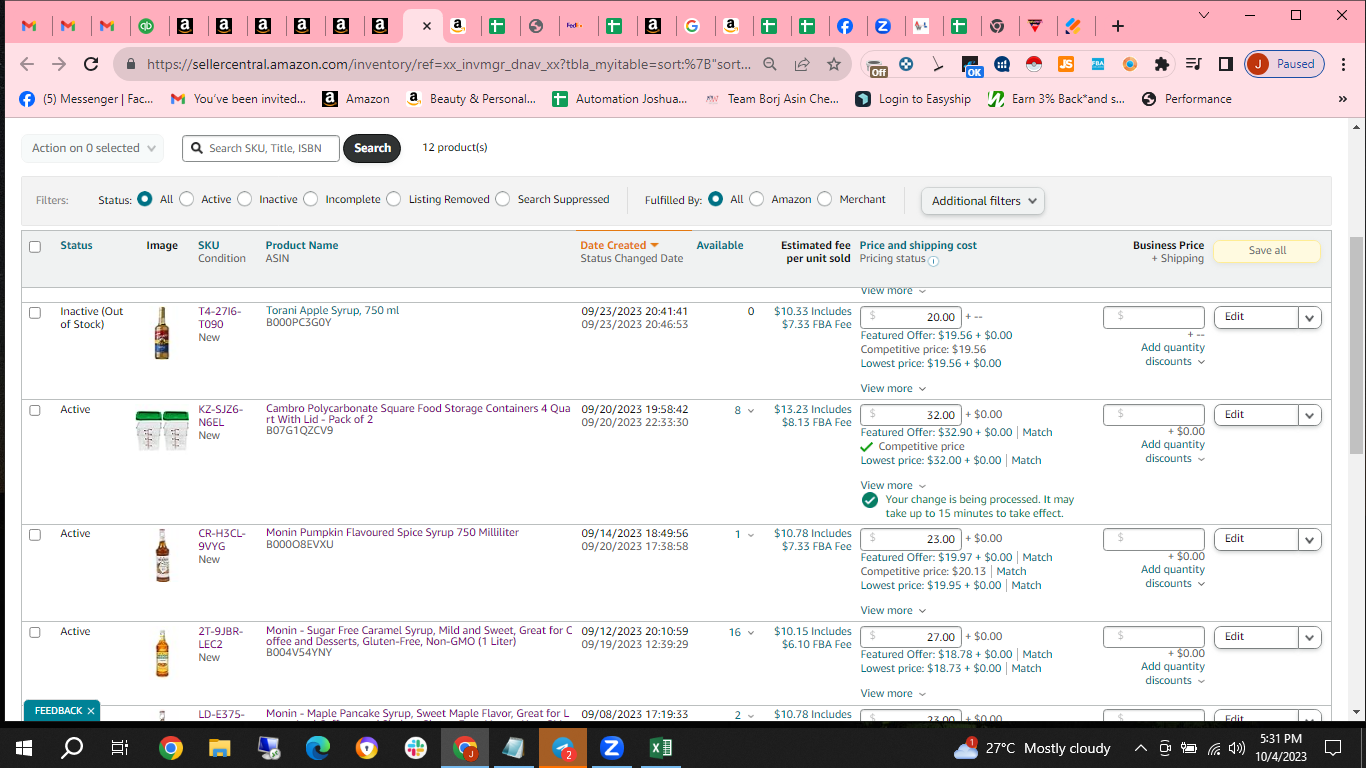Sort the table by Date Created
The height and width of the screenshot is (768, 1366).
coord(619,246)
